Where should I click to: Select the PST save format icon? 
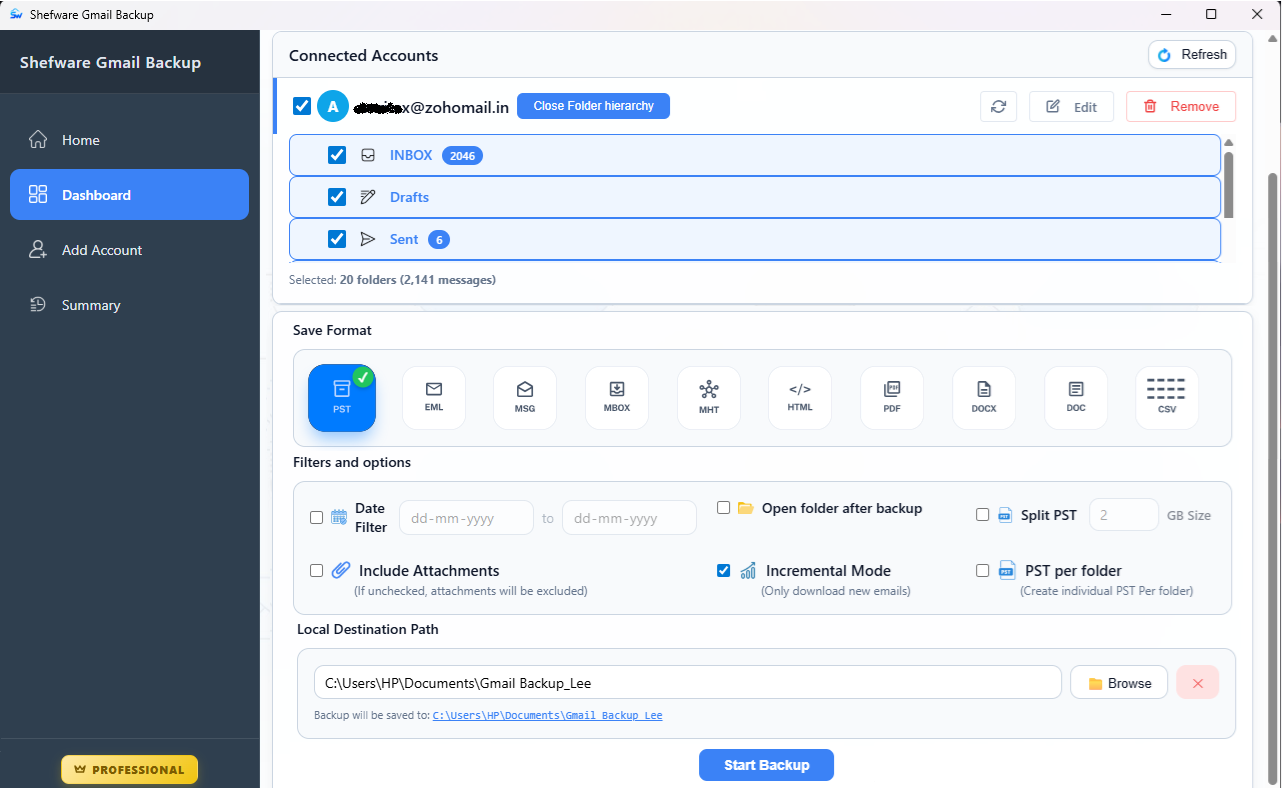coord(341,398)
